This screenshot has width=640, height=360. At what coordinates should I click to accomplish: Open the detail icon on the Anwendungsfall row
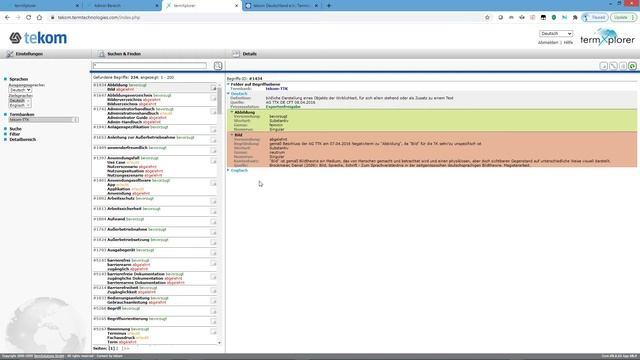[213, 161]
